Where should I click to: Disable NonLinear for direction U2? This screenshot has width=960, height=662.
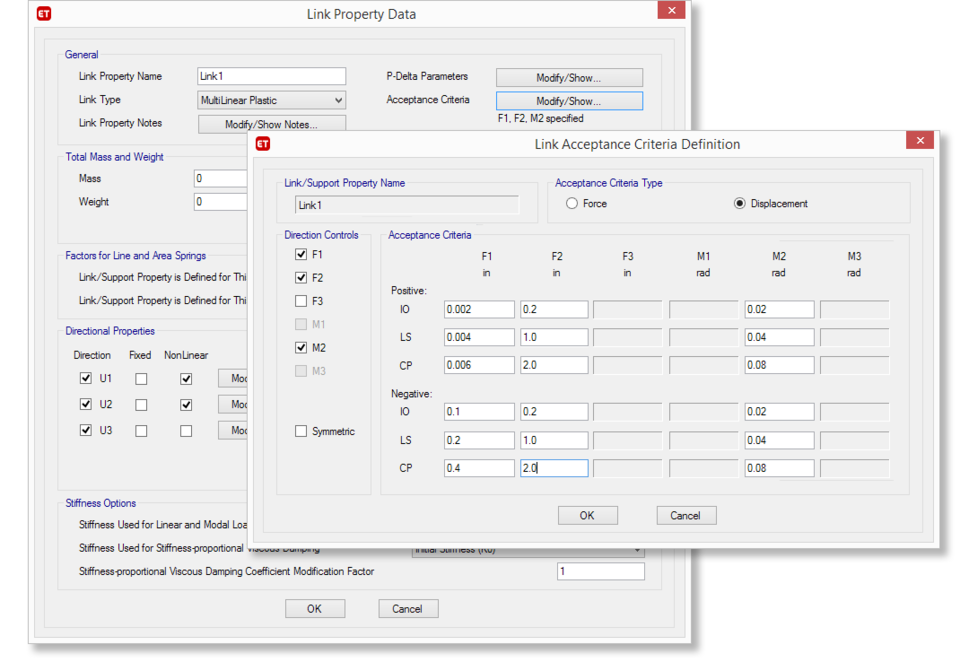point(186,404)
